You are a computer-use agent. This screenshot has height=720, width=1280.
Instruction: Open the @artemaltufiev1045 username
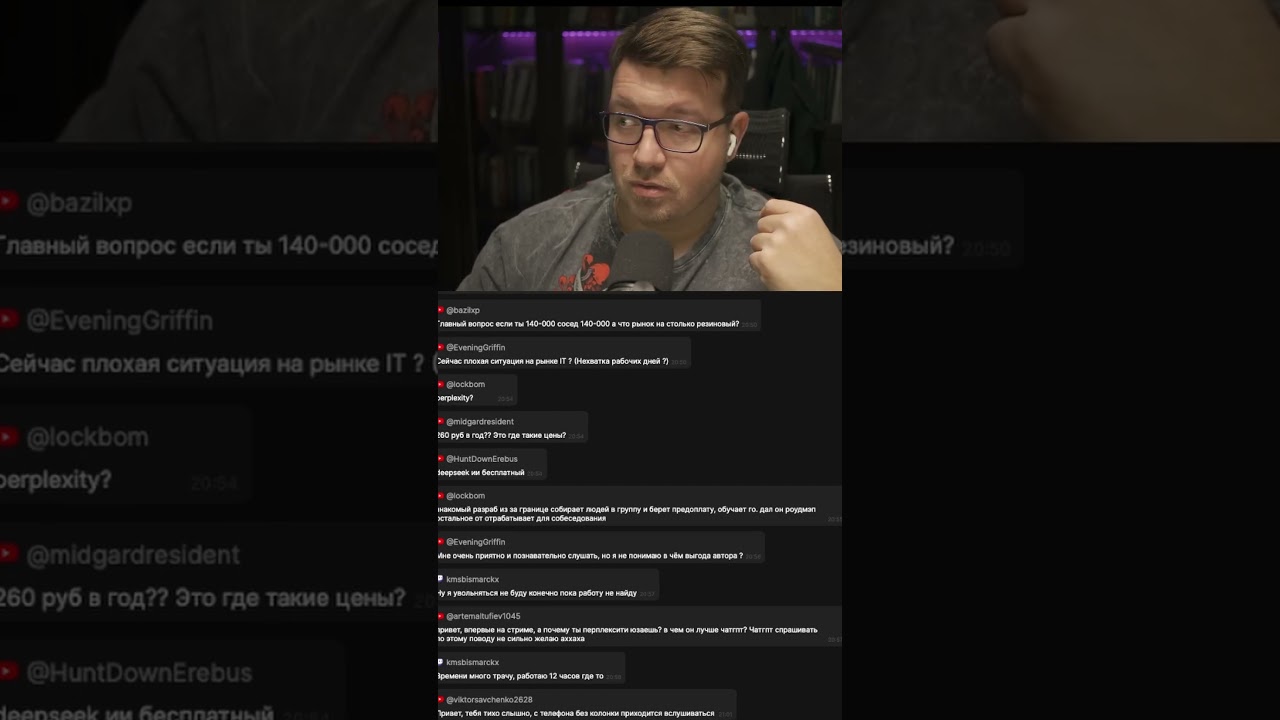point(483,616)
